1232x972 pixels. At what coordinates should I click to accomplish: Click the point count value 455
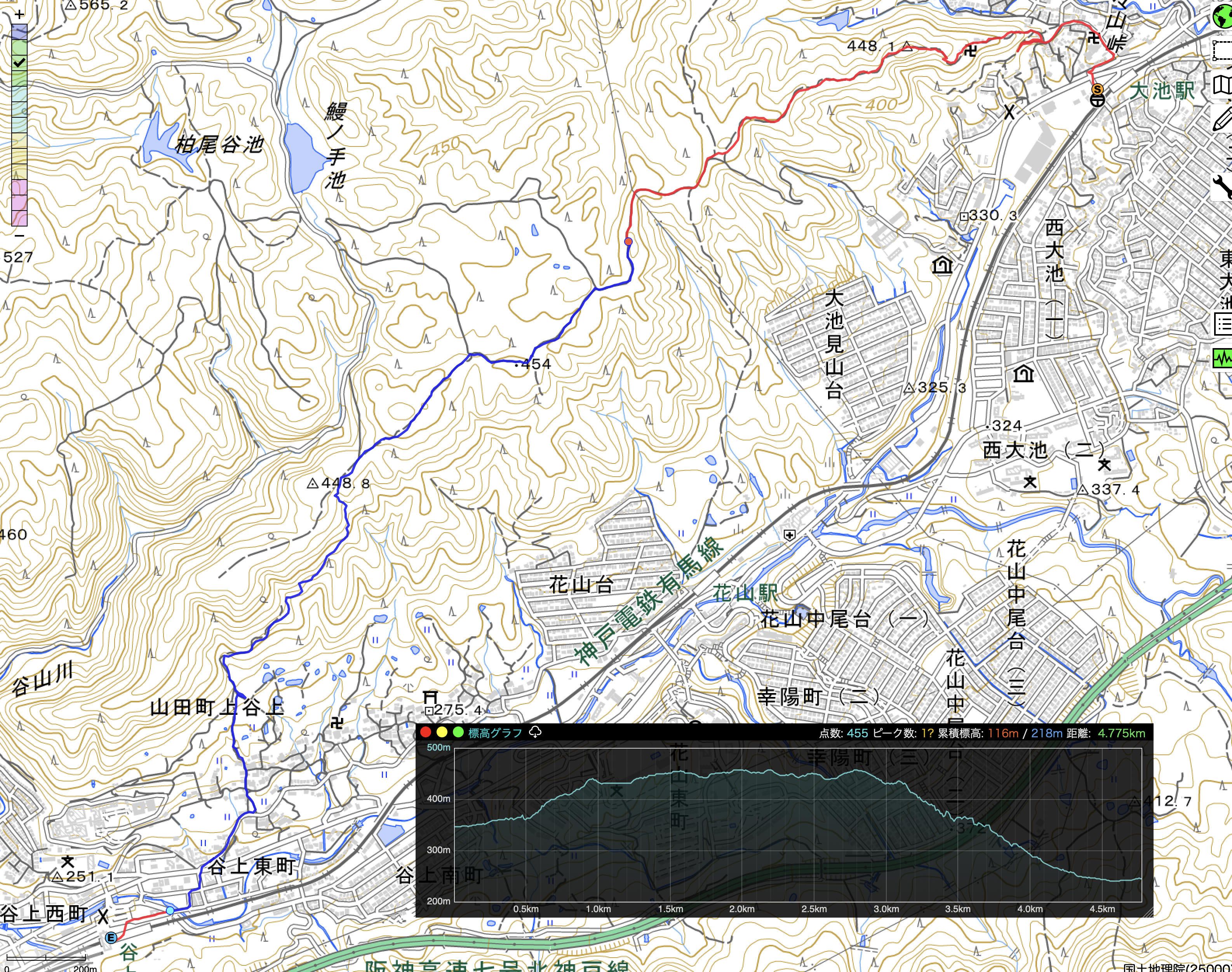pyautogui.click(x=857, y=733)
